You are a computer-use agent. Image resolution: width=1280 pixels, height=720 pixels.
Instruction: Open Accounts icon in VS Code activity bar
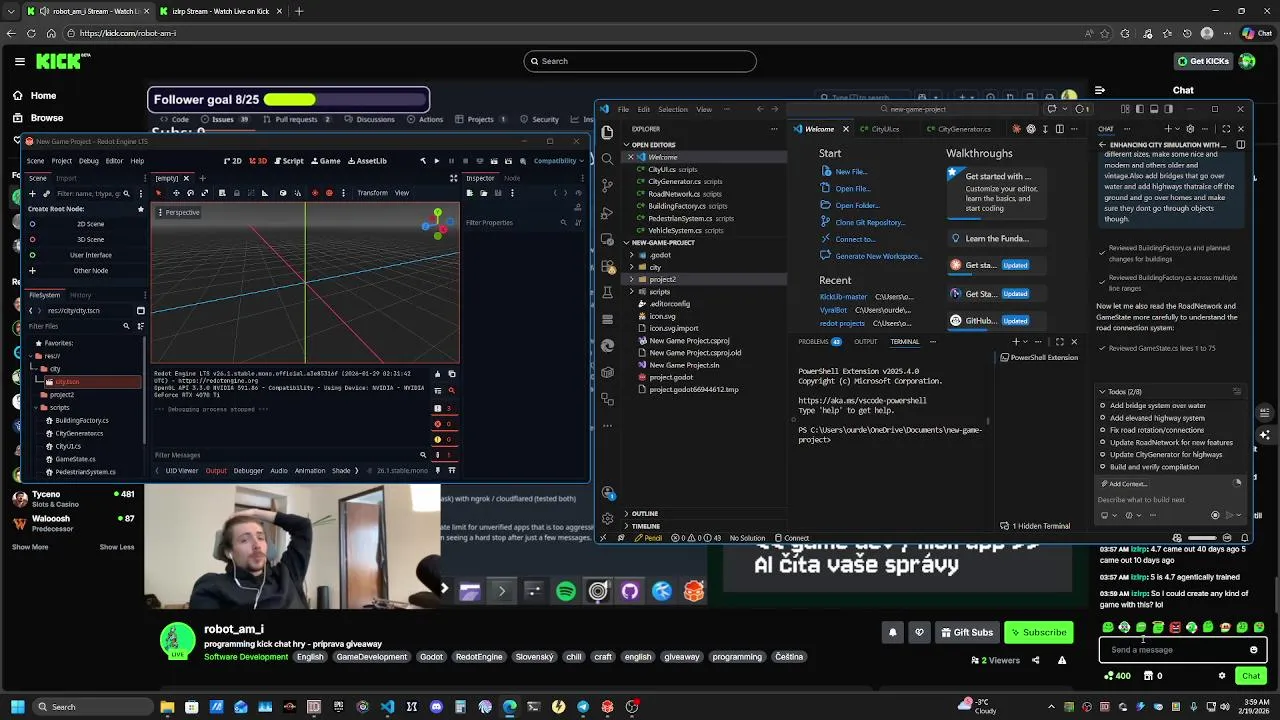coord(607,492)
